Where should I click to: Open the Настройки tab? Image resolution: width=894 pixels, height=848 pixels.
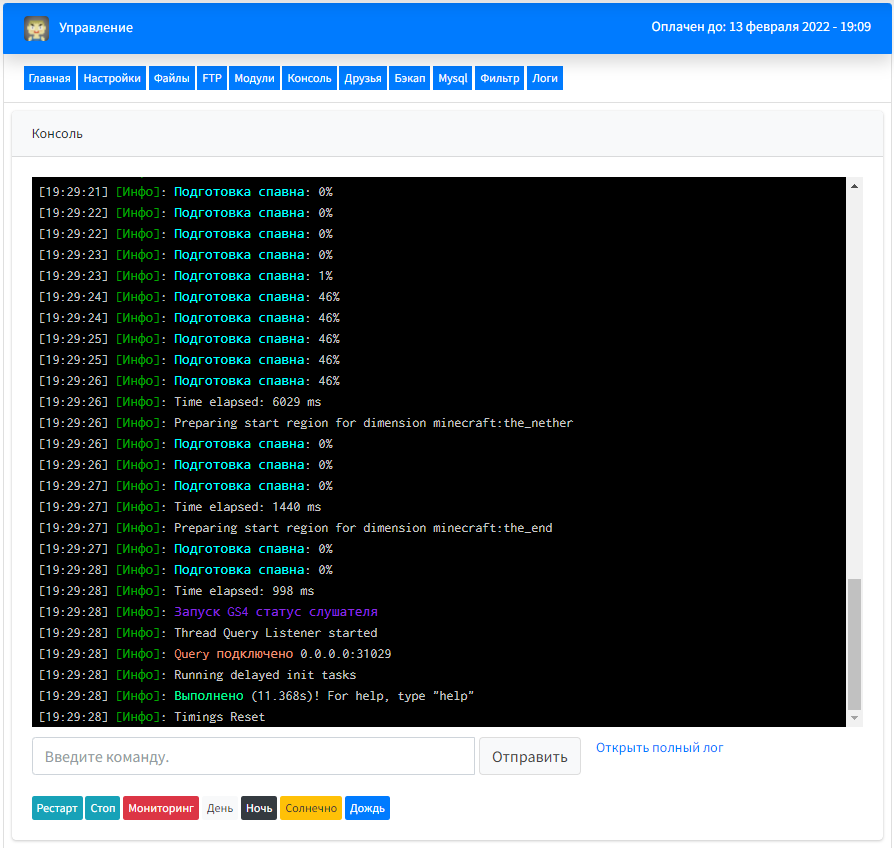coord(112,78)
